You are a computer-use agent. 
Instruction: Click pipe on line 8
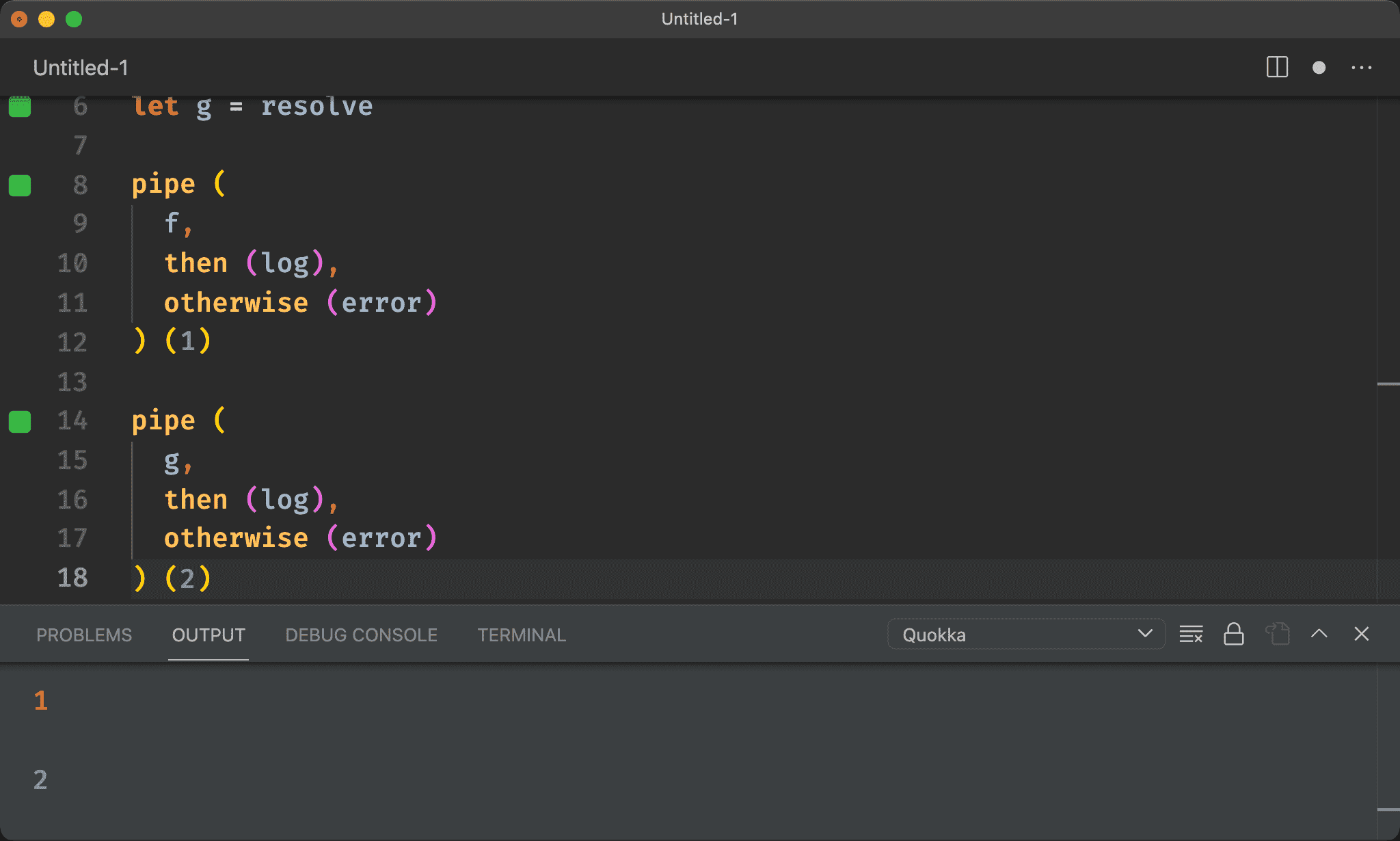(163, 185)
